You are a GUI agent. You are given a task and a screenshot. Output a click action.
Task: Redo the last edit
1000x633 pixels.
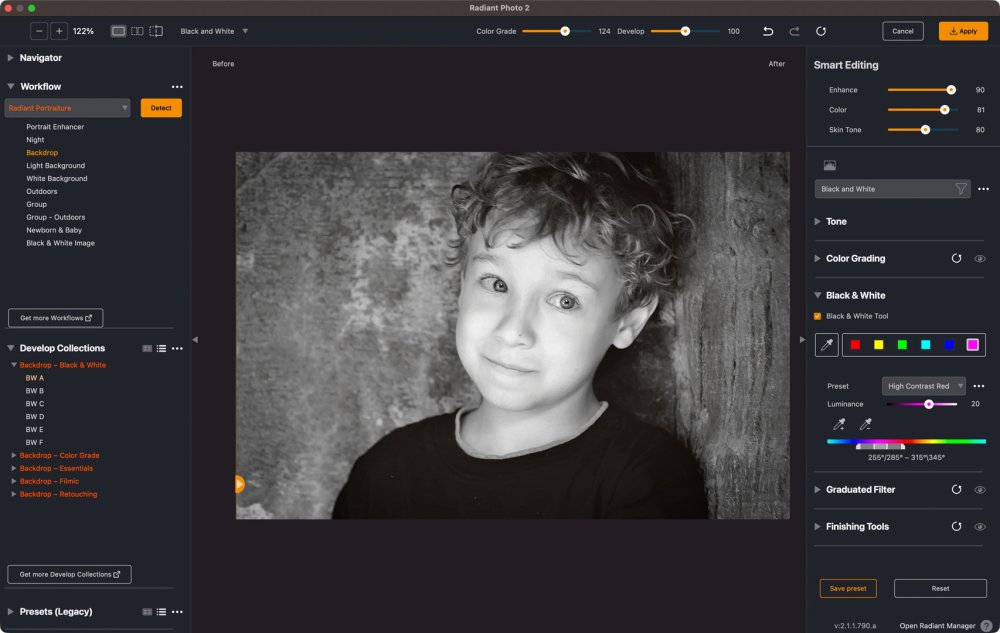tap(794, 31)
